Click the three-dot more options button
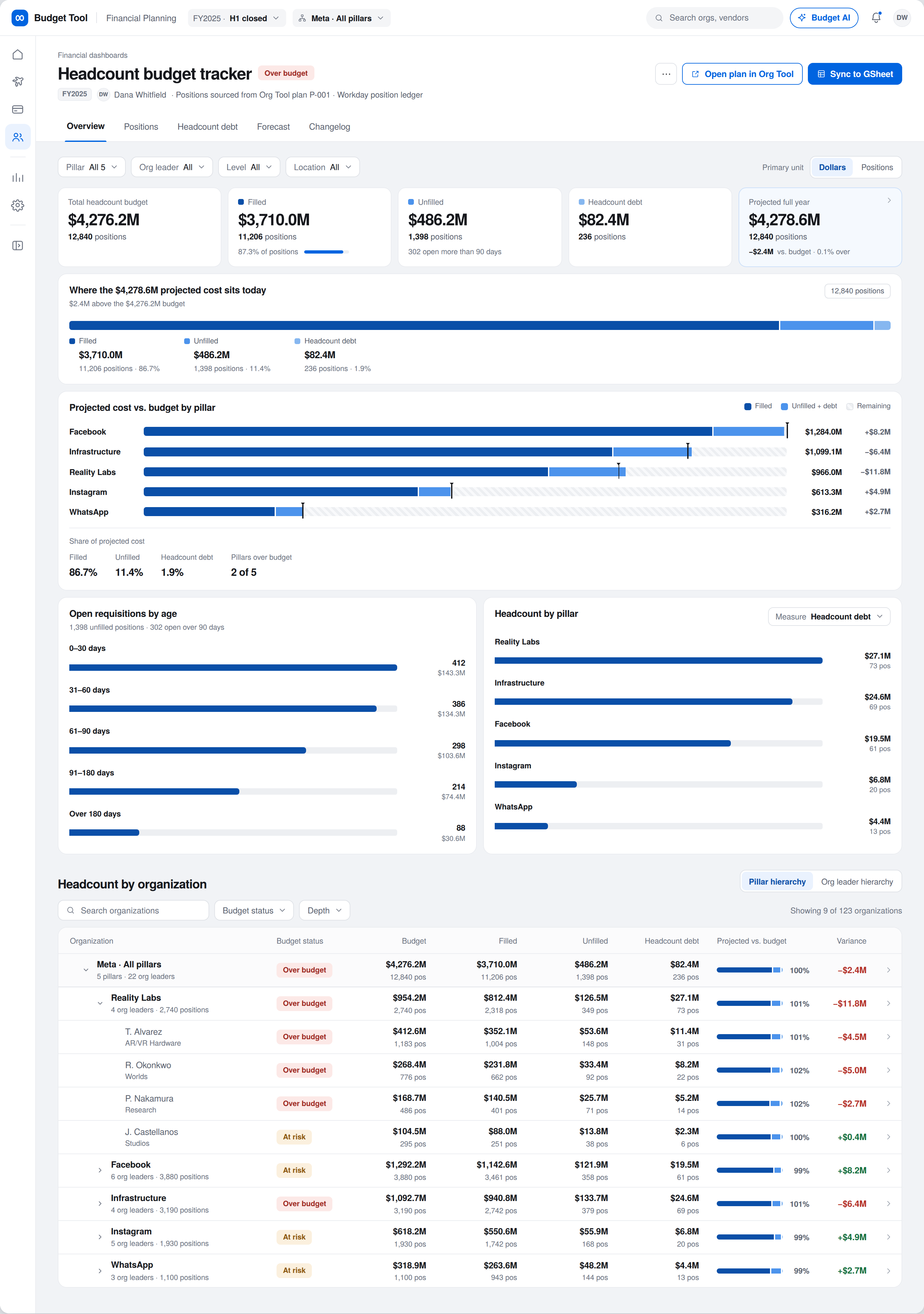924x1314 pixels. tap(666, 74)
